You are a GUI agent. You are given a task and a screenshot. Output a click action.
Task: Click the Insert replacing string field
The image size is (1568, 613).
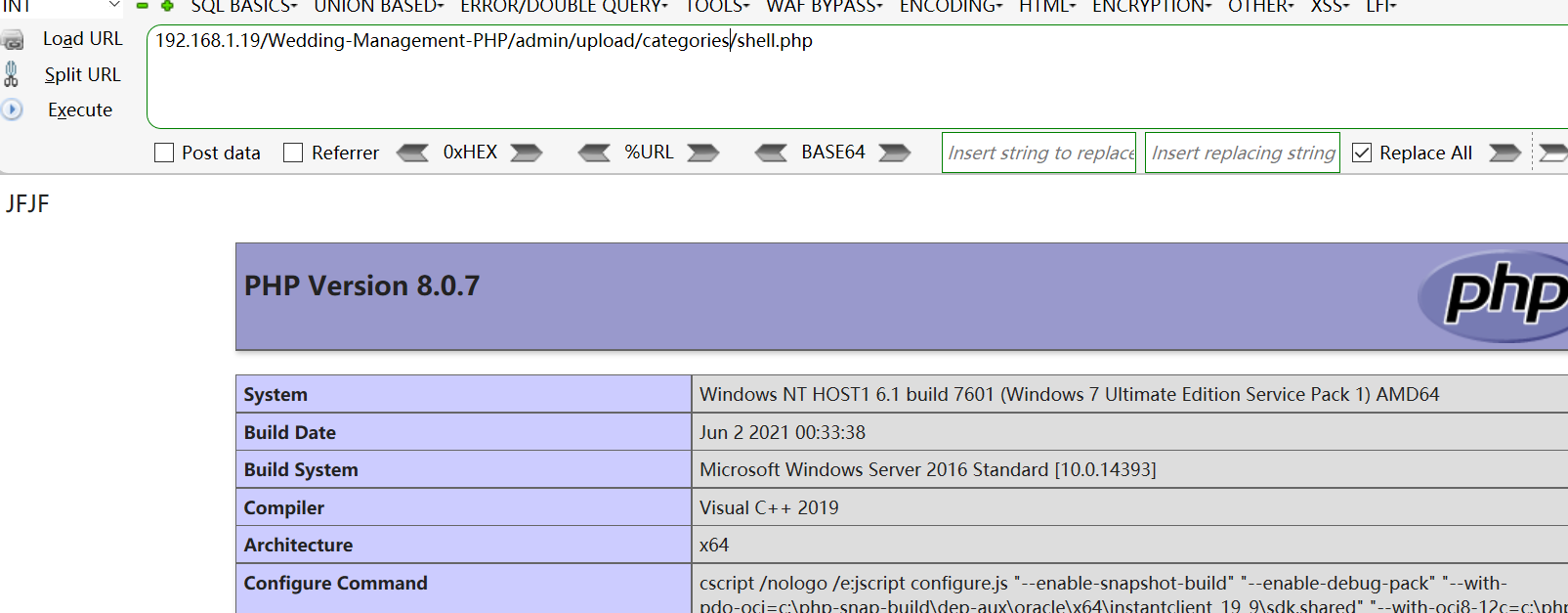point(1242,153)
